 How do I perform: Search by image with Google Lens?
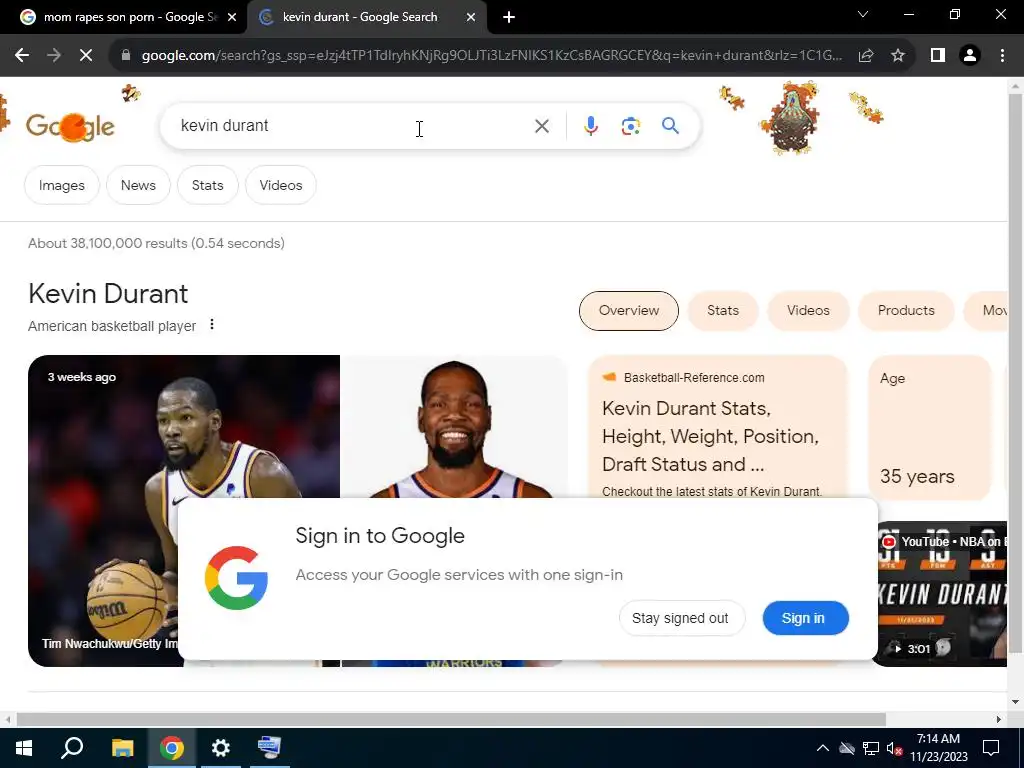click(630, 125)
